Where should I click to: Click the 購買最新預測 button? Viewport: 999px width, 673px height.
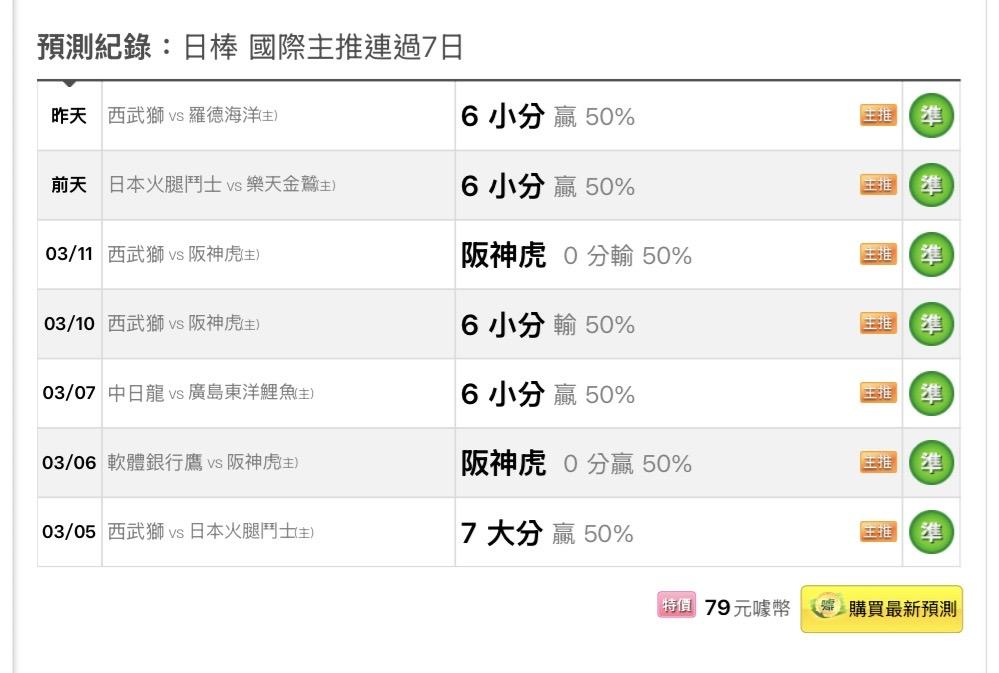[x=881, y=608]
